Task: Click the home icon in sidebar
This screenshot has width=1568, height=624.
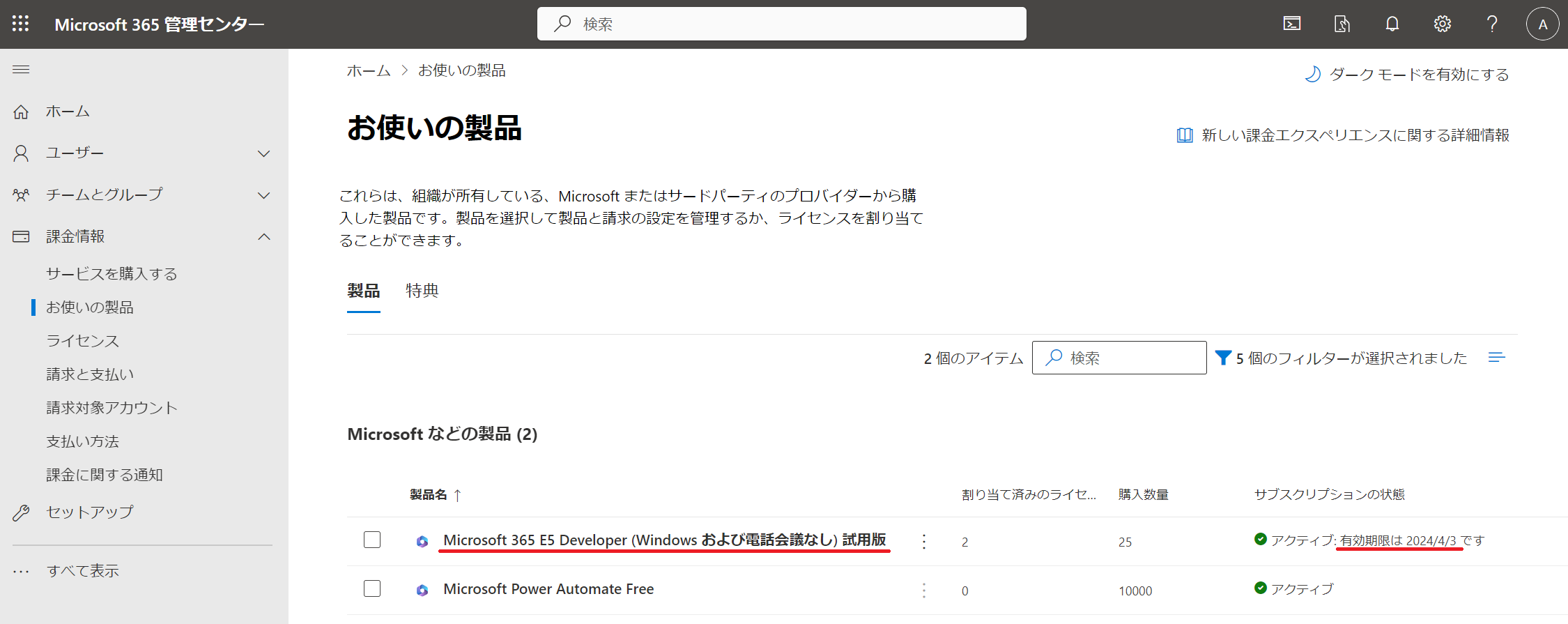Action: point(21,112)
